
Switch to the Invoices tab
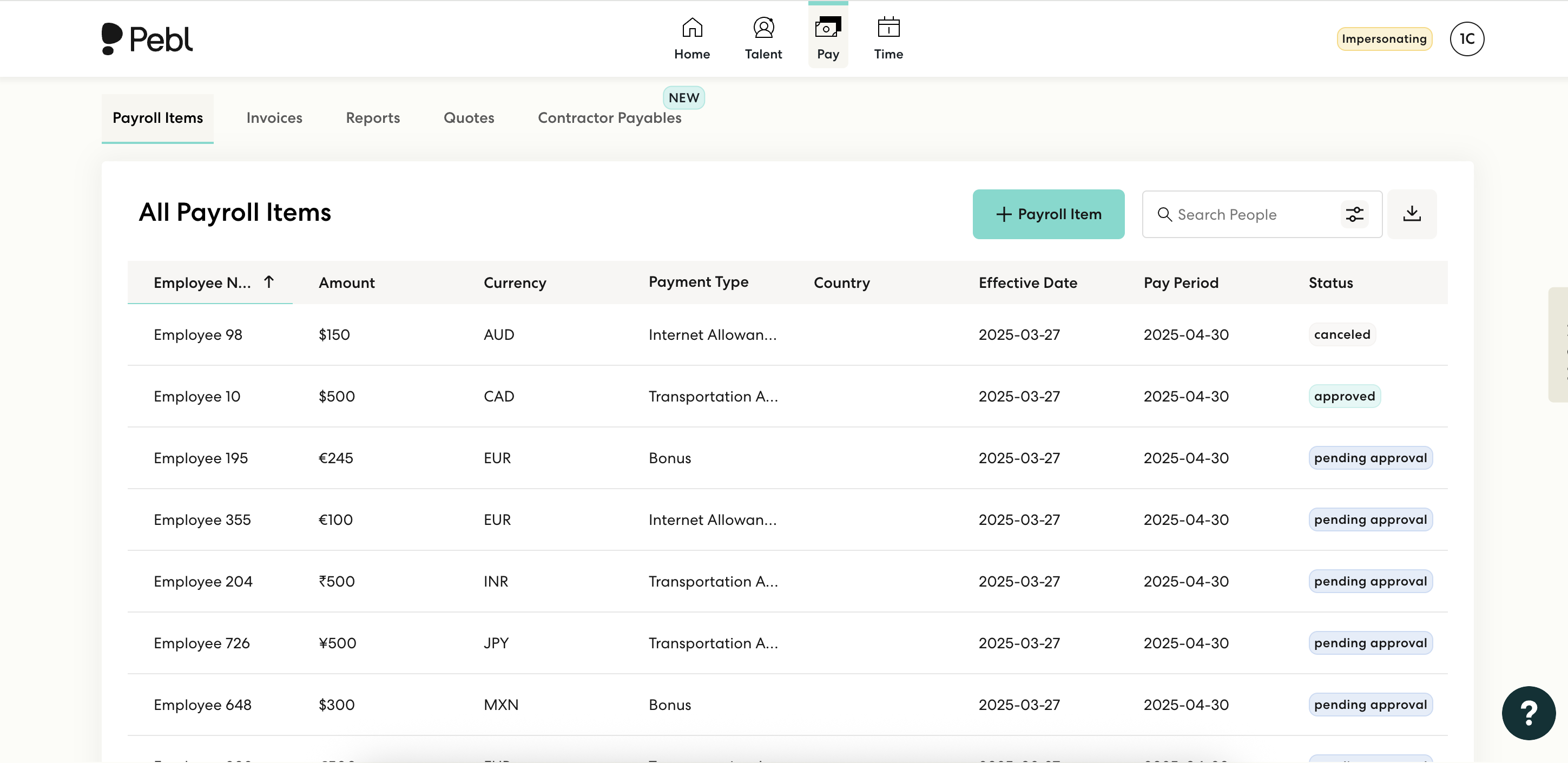coord(274,118)
